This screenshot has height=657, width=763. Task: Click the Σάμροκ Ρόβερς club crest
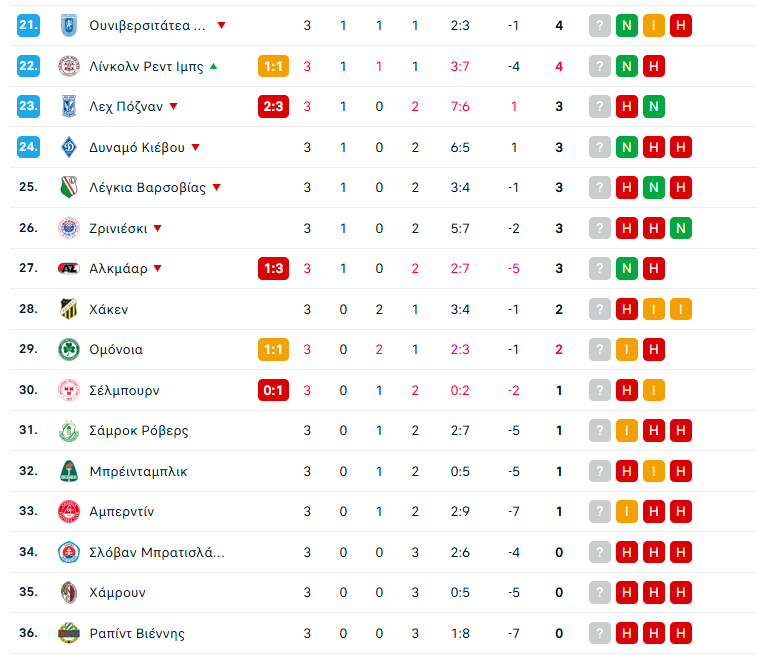tap(68, 430)
